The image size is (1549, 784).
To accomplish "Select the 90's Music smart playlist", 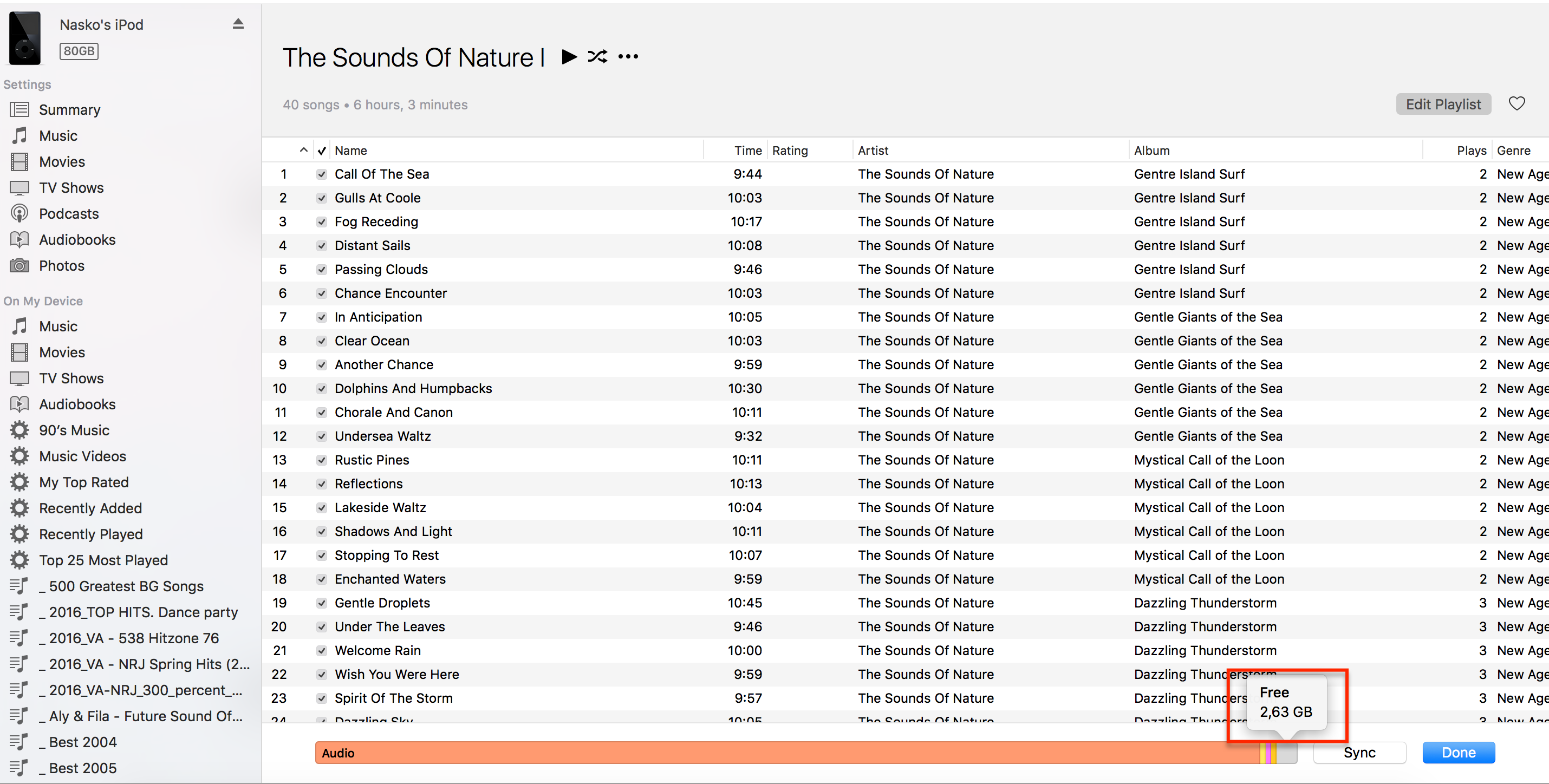I will pos(74,430).
